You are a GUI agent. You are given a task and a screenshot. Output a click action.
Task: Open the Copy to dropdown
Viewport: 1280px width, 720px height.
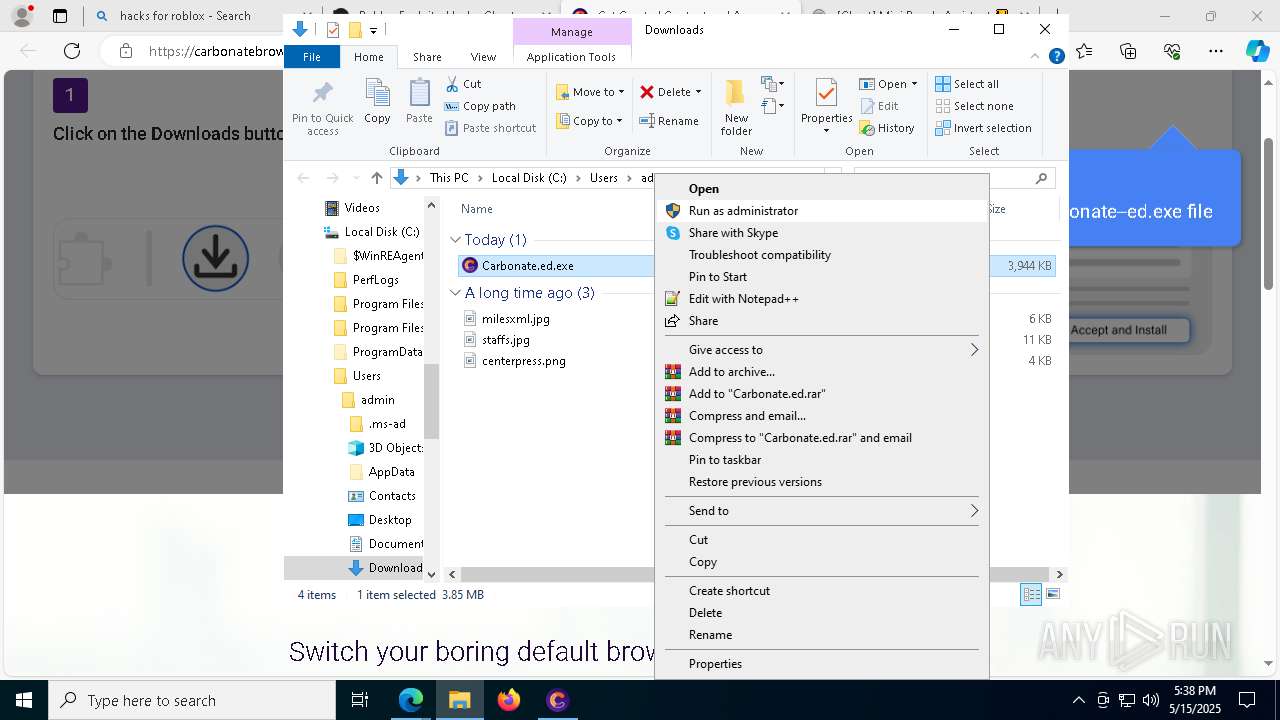click(590, 121)
